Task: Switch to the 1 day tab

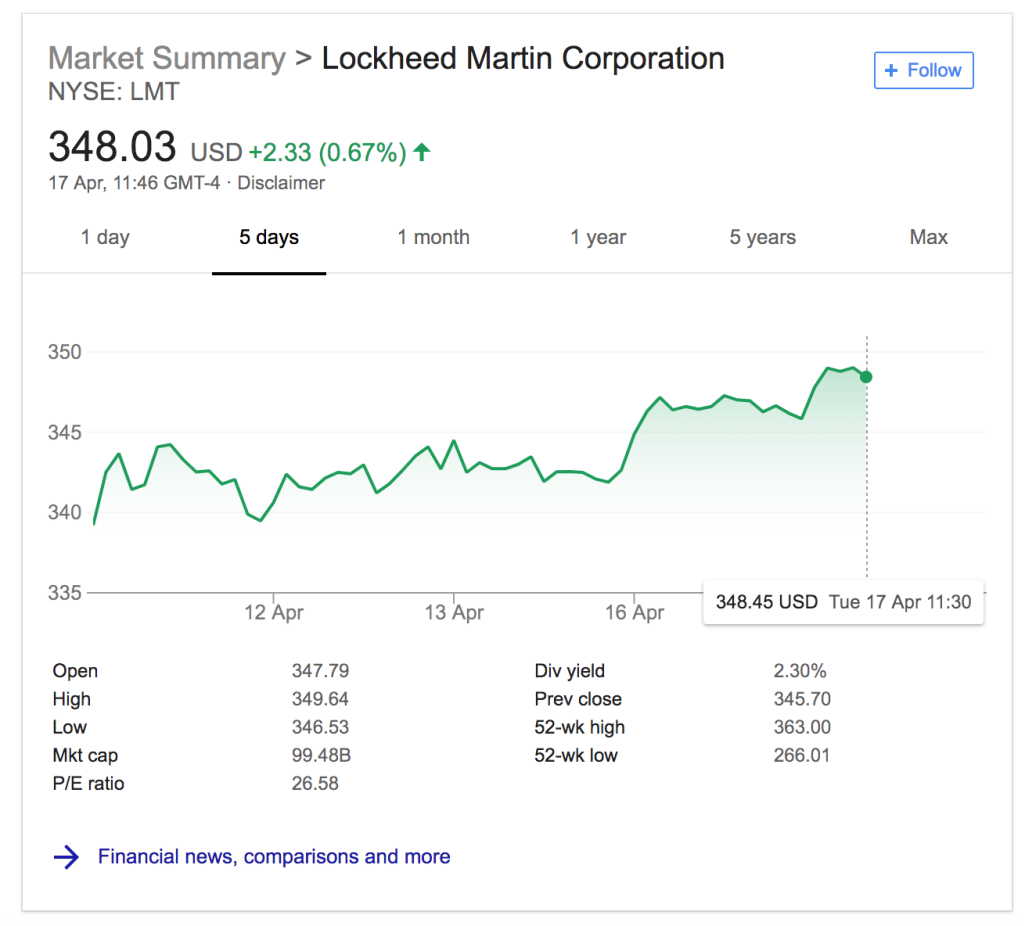Action: pos(105,238)
